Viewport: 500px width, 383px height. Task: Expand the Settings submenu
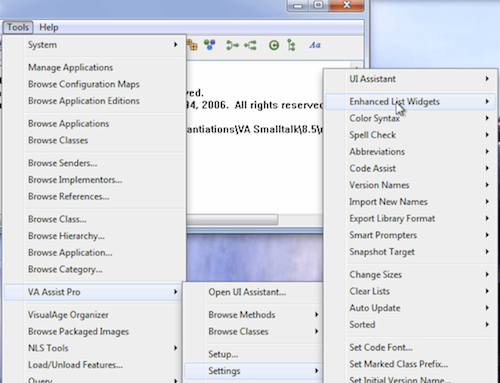tap(253, 371)
